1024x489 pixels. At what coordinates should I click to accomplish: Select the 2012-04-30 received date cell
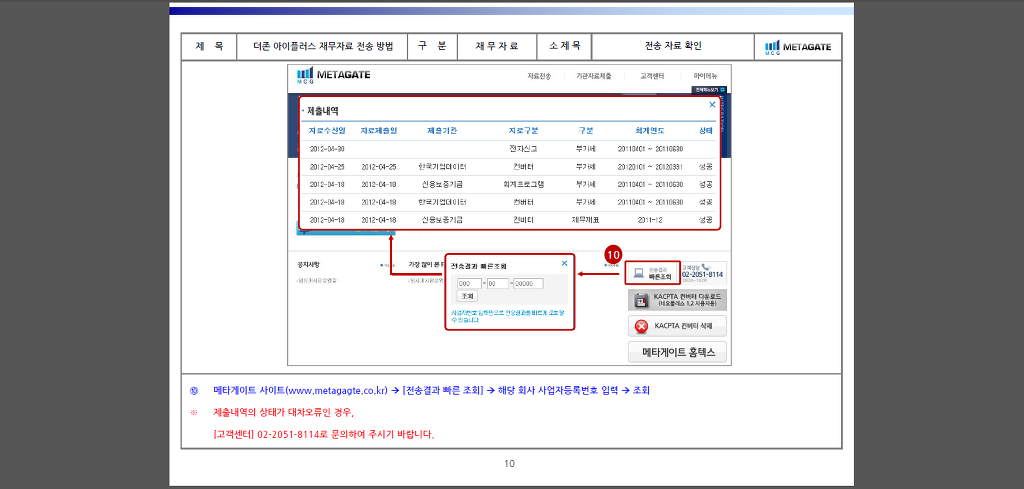point(327,150)
